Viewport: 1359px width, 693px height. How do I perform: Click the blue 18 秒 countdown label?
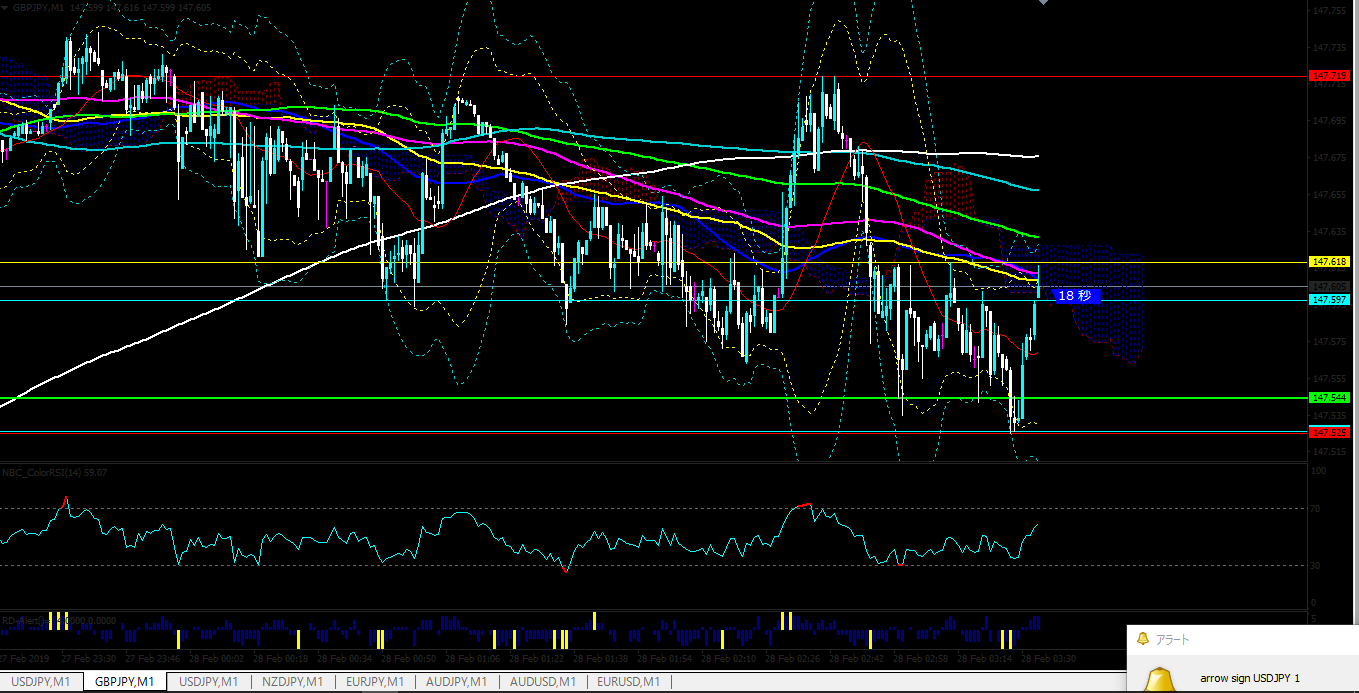point(1076,296)
